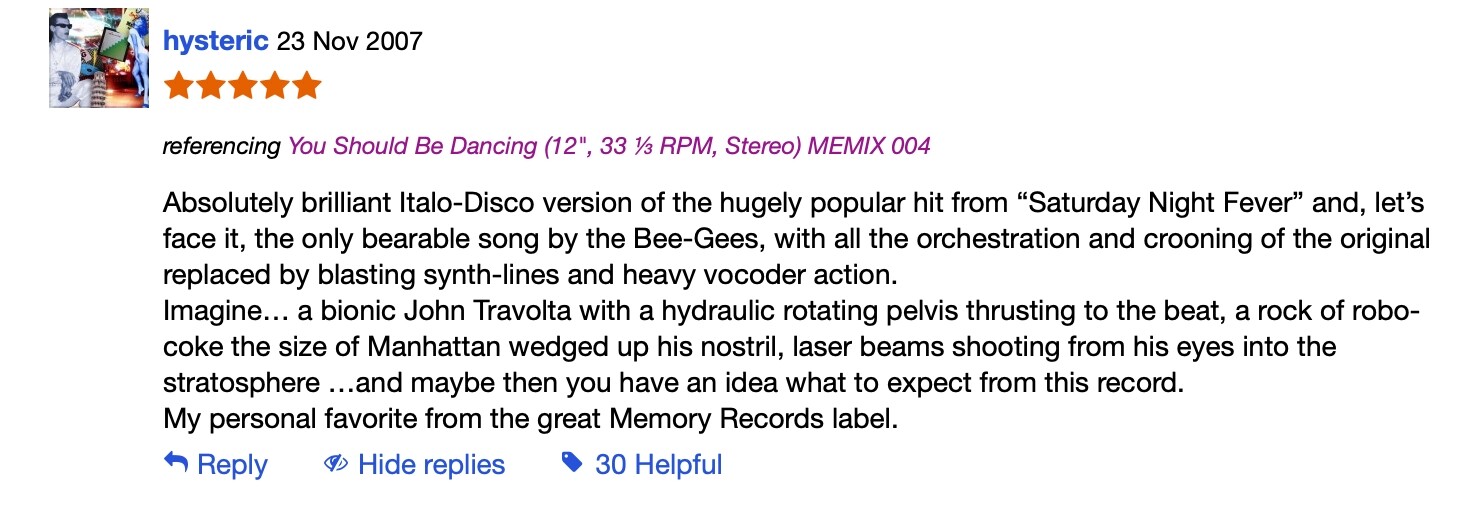
Task: Click the Reply text link
Action: tap(232, 465)
